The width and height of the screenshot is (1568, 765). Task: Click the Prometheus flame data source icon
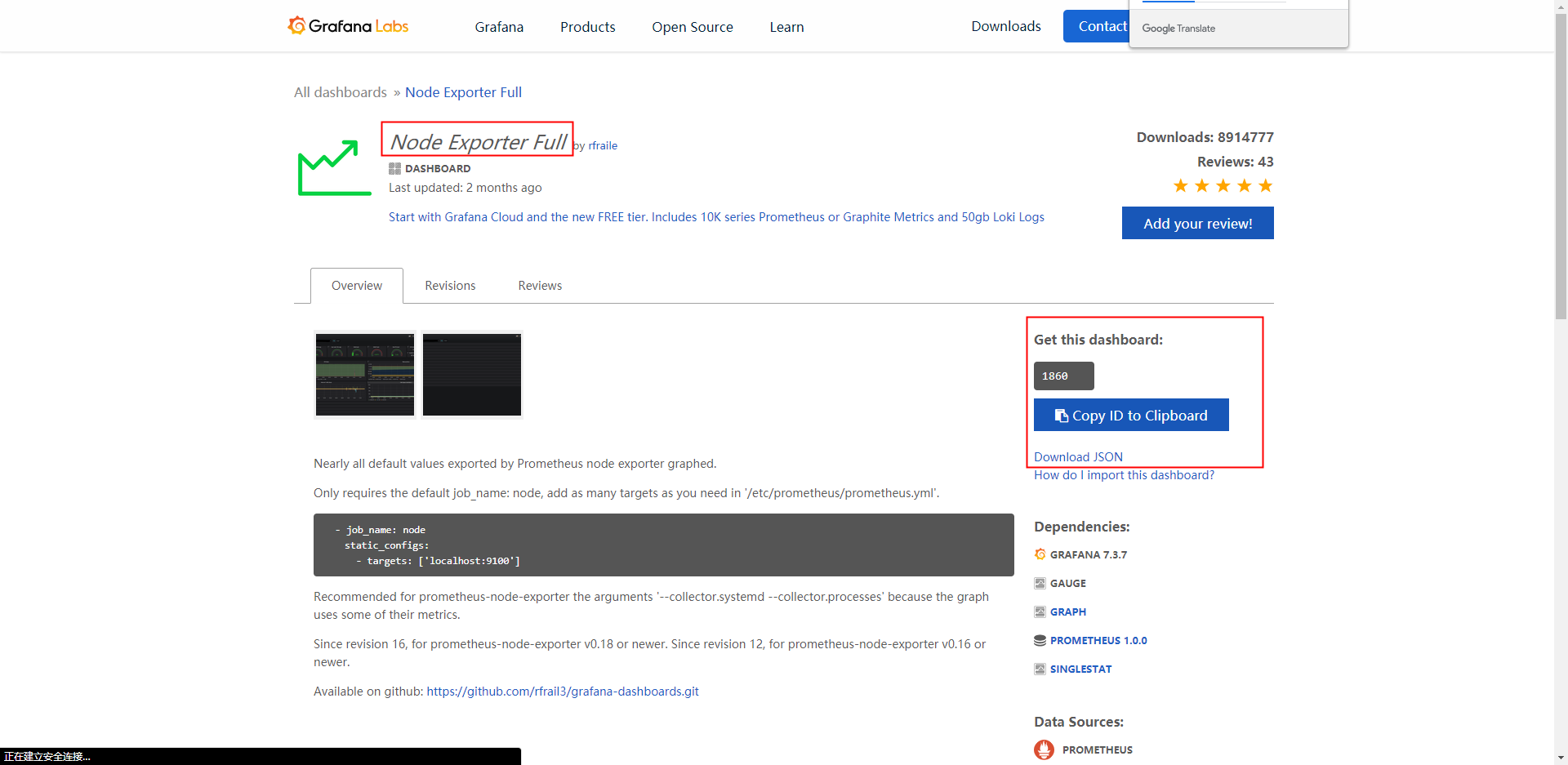(x=1044, y=749)
